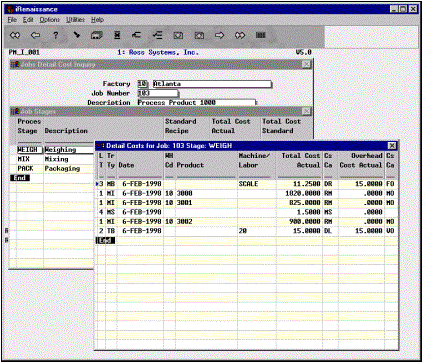Click the hourglass-shaped toolbar icon
This screenshot has height=362, width=422.
point(117,35)
